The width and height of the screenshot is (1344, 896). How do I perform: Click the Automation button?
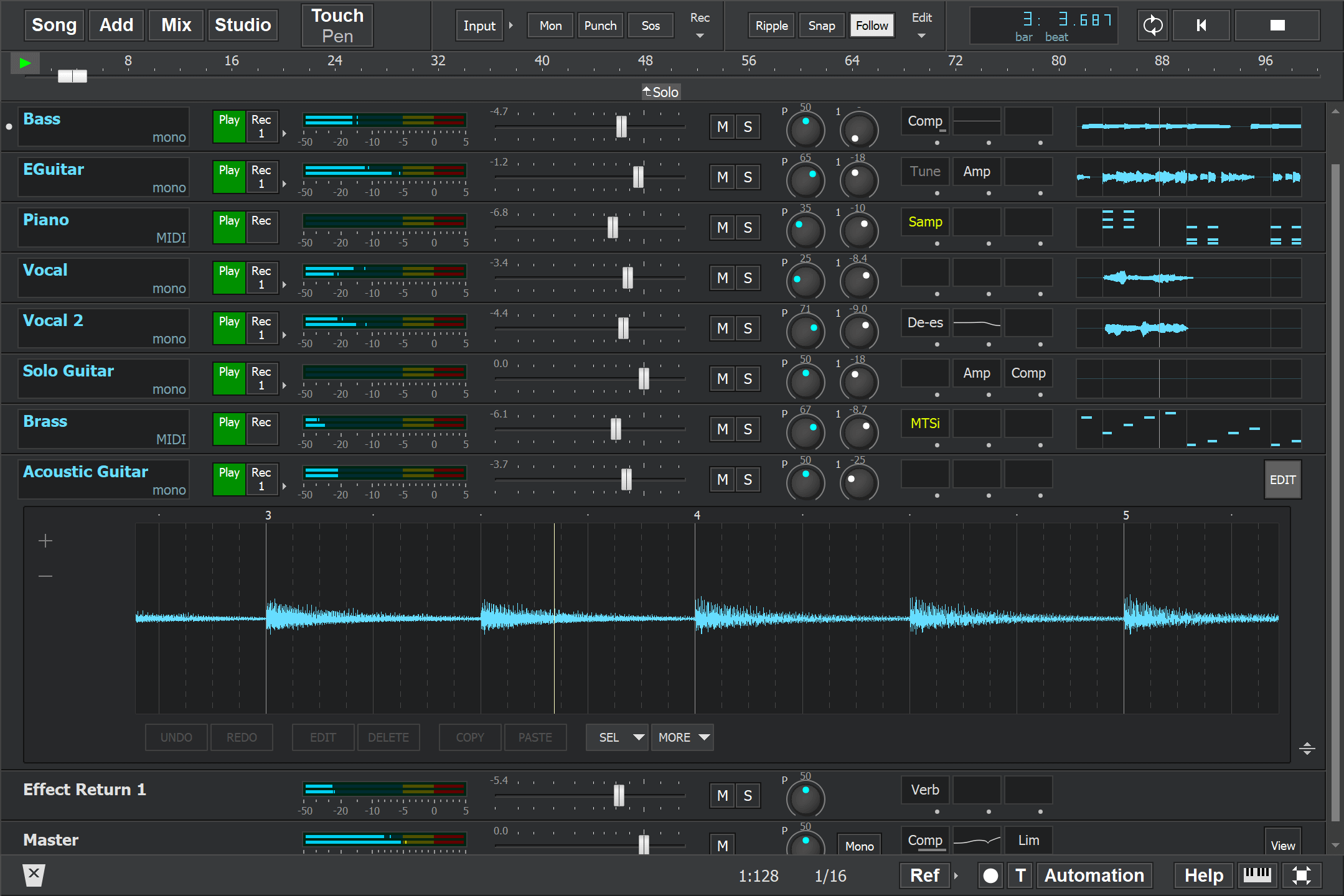pos(1094,875)
